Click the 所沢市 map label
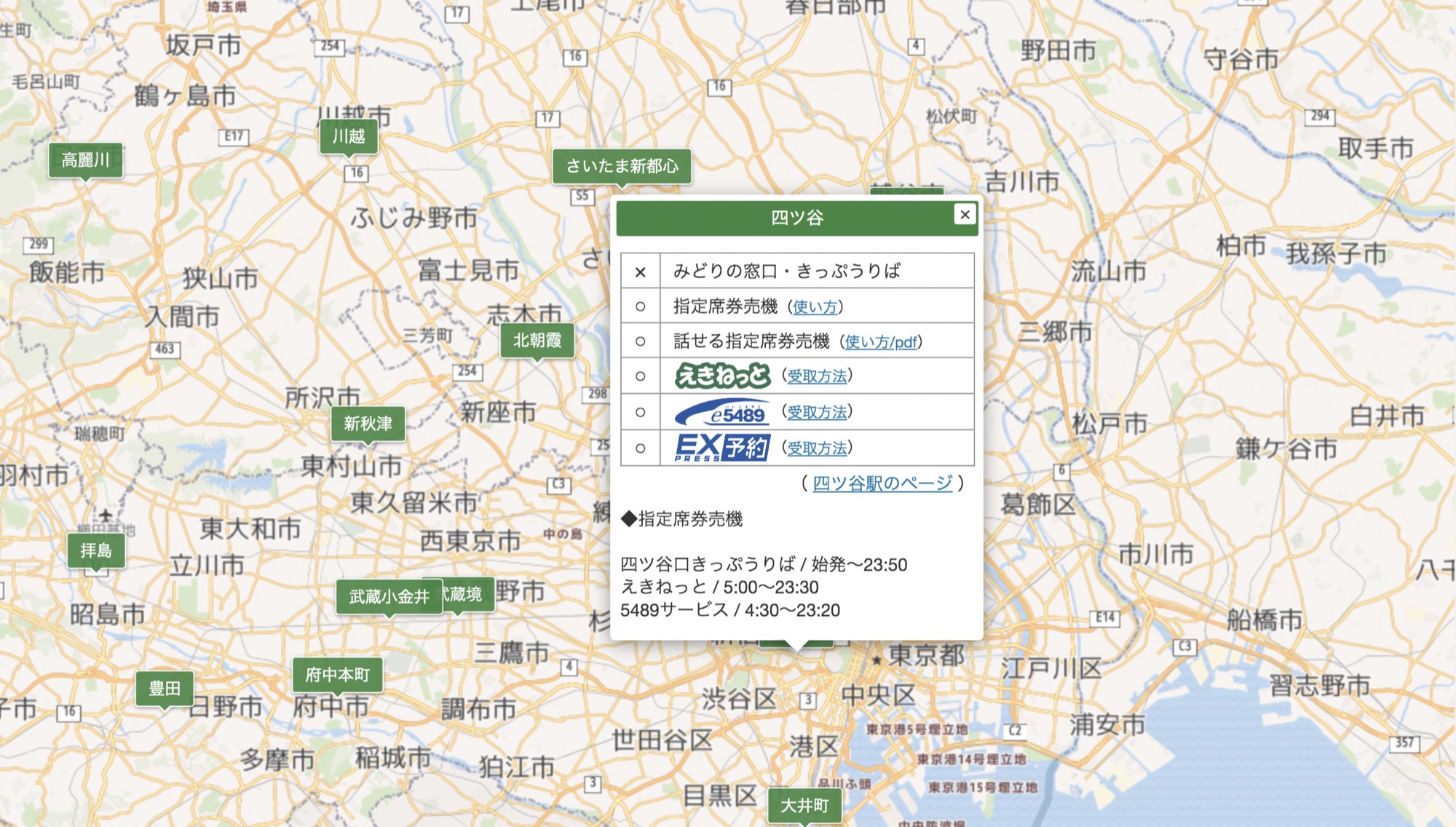1456x827 pixels. point(323,397)
